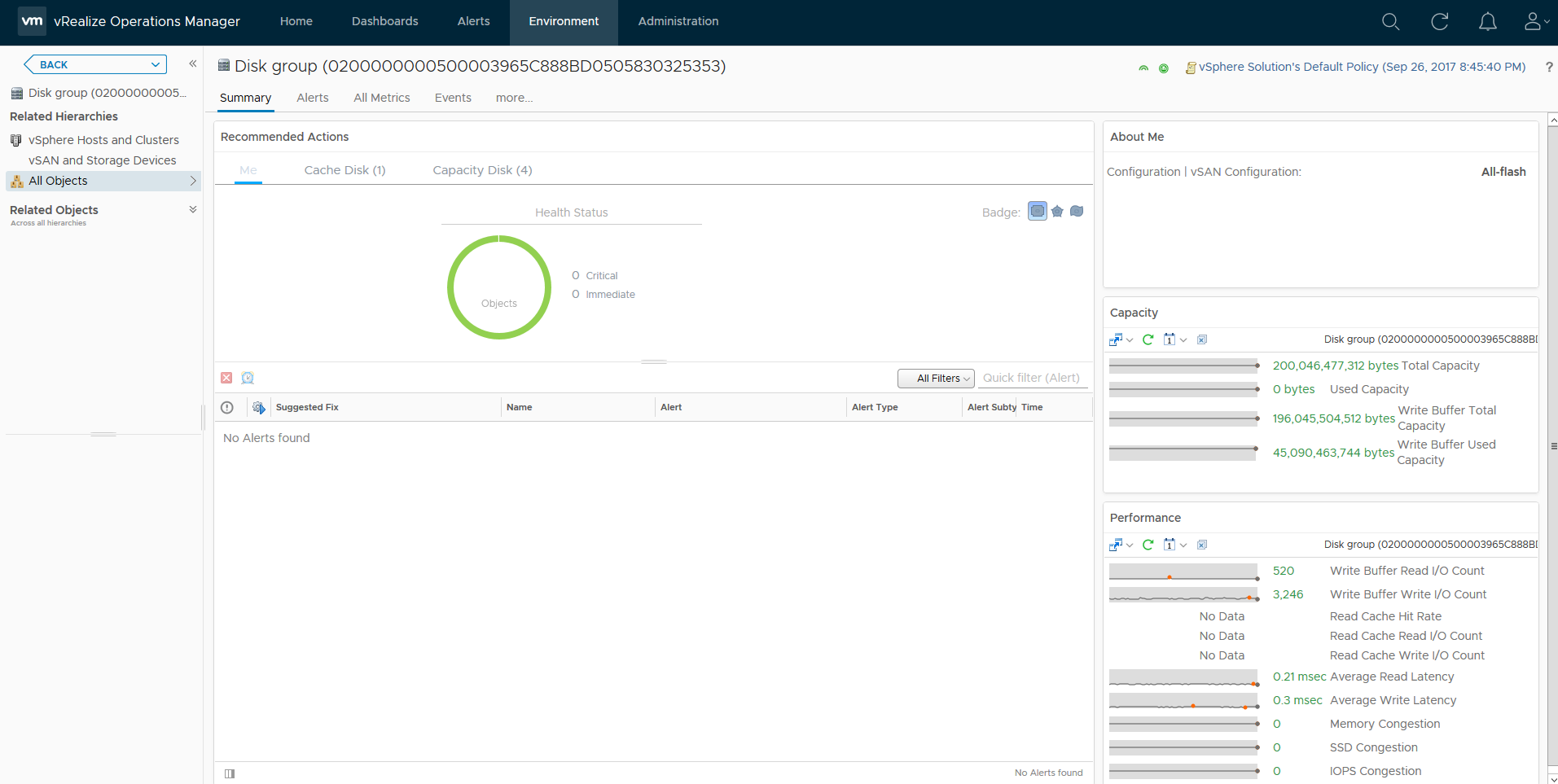Click the Total Capacity sparkline
This screenshot has height=784, width=1558.
(1184, 366)
